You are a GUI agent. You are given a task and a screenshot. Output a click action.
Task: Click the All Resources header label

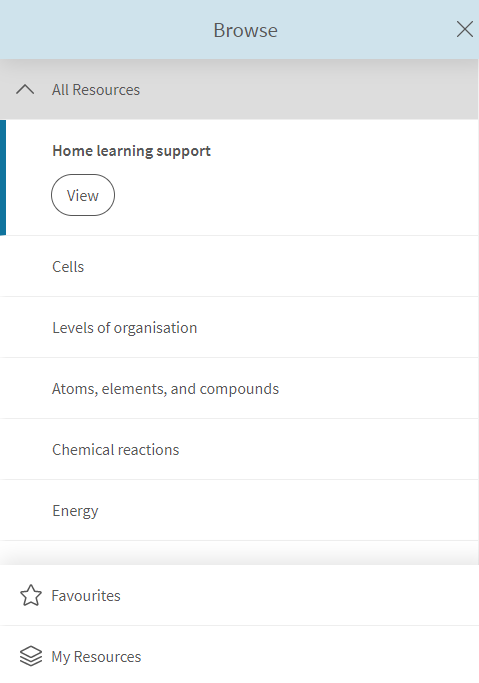point(96,90)
